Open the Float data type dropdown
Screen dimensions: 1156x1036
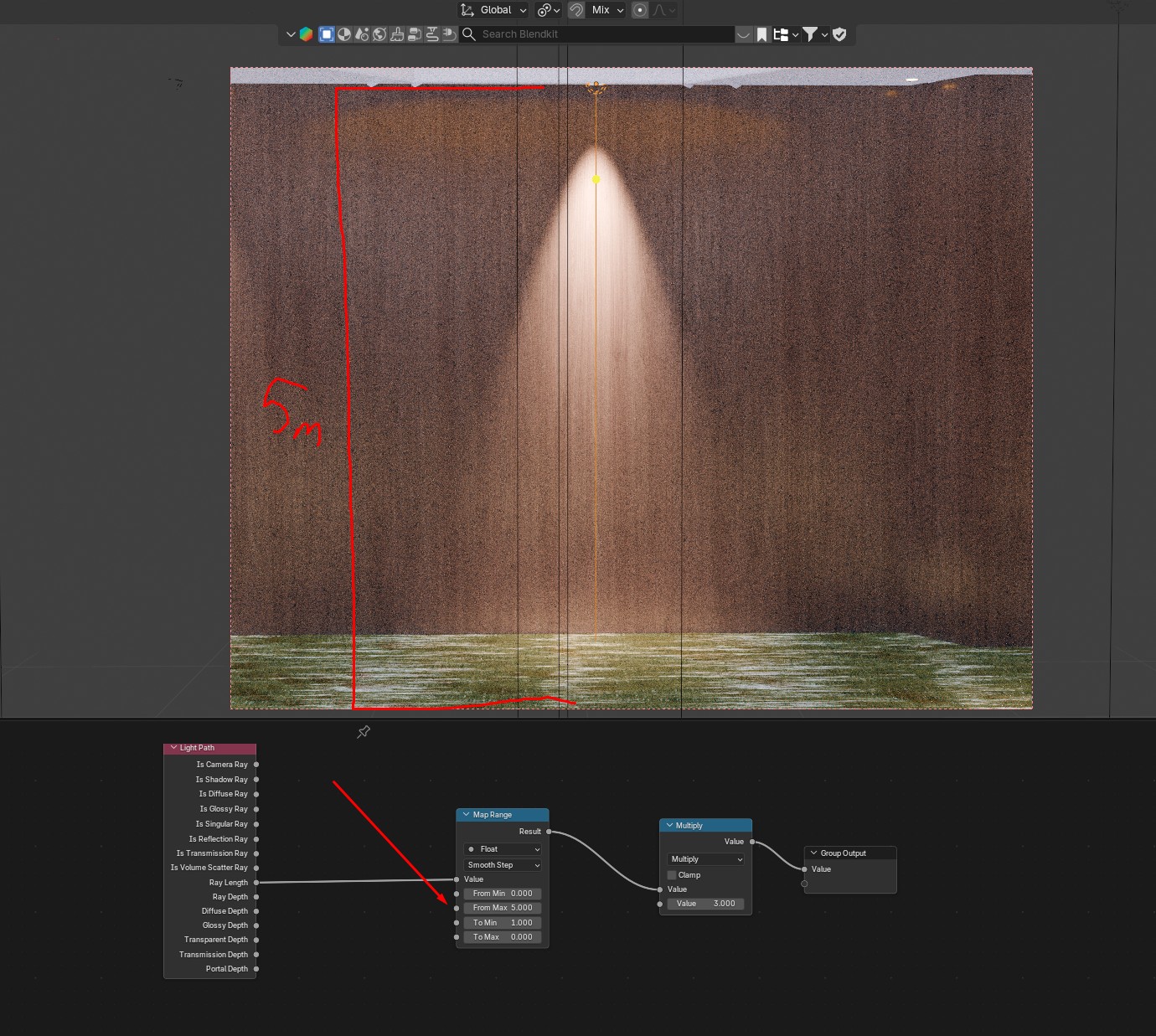(x=503, y=849)
